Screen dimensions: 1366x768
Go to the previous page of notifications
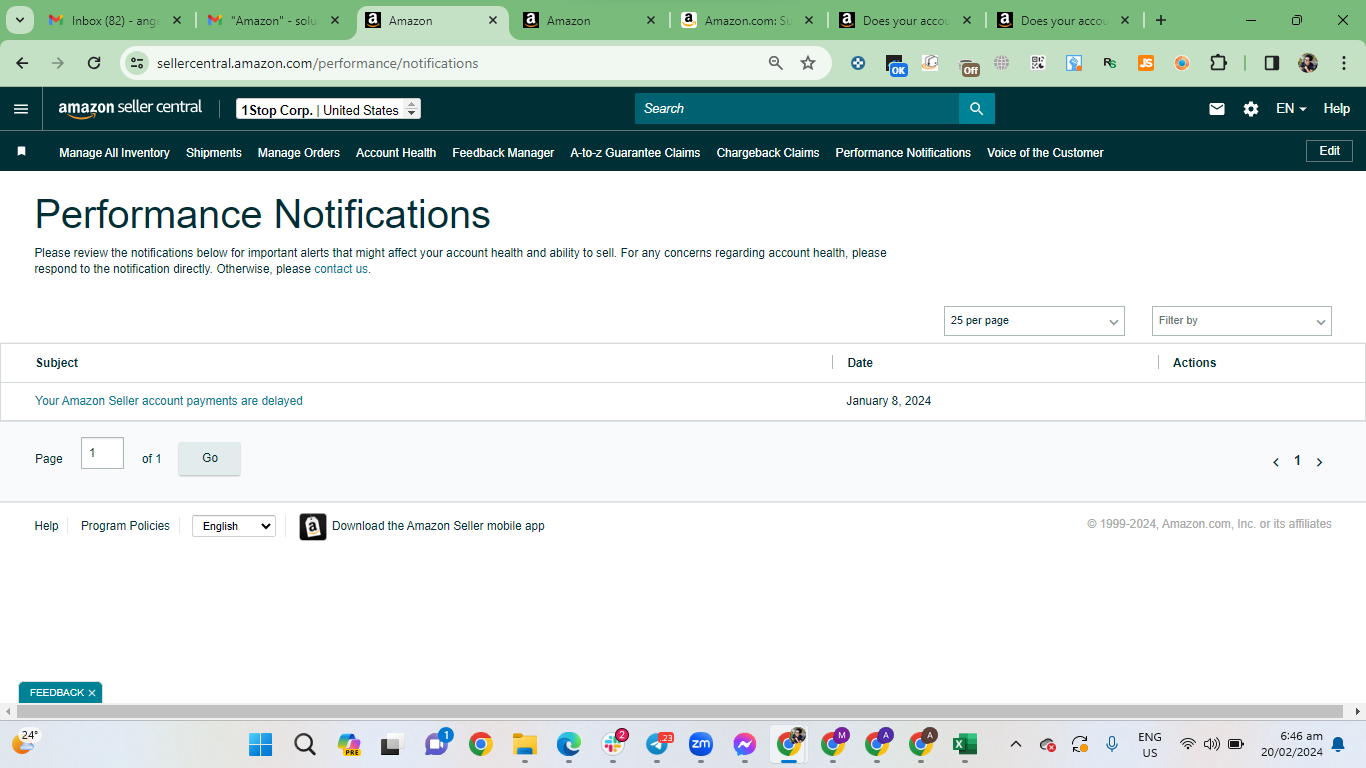[1276, 462]
